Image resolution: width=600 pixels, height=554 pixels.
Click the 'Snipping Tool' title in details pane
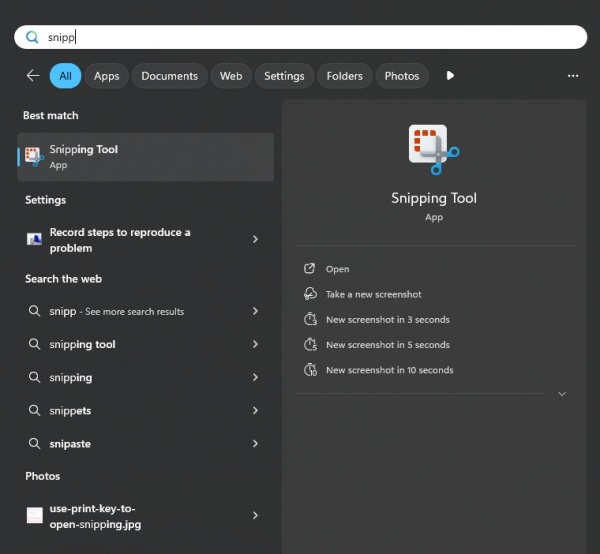(x=434, y=198)
